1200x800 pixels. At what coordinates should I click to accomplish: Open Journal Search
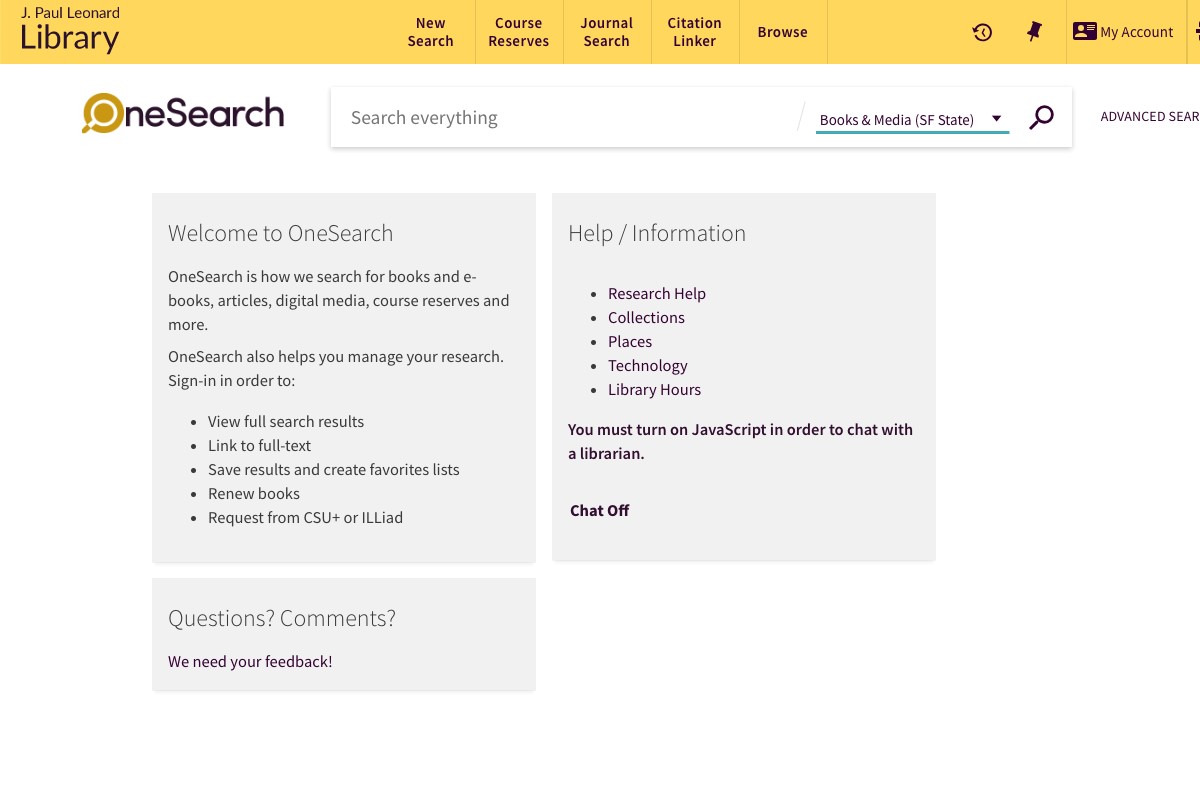(606, 32)
